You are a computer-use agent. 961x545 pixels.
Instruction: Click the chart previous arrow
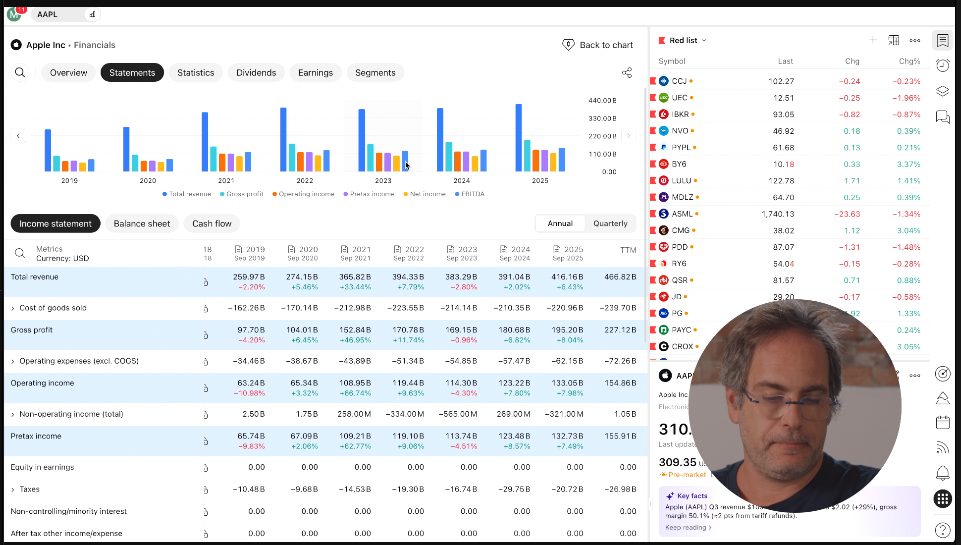18,135
